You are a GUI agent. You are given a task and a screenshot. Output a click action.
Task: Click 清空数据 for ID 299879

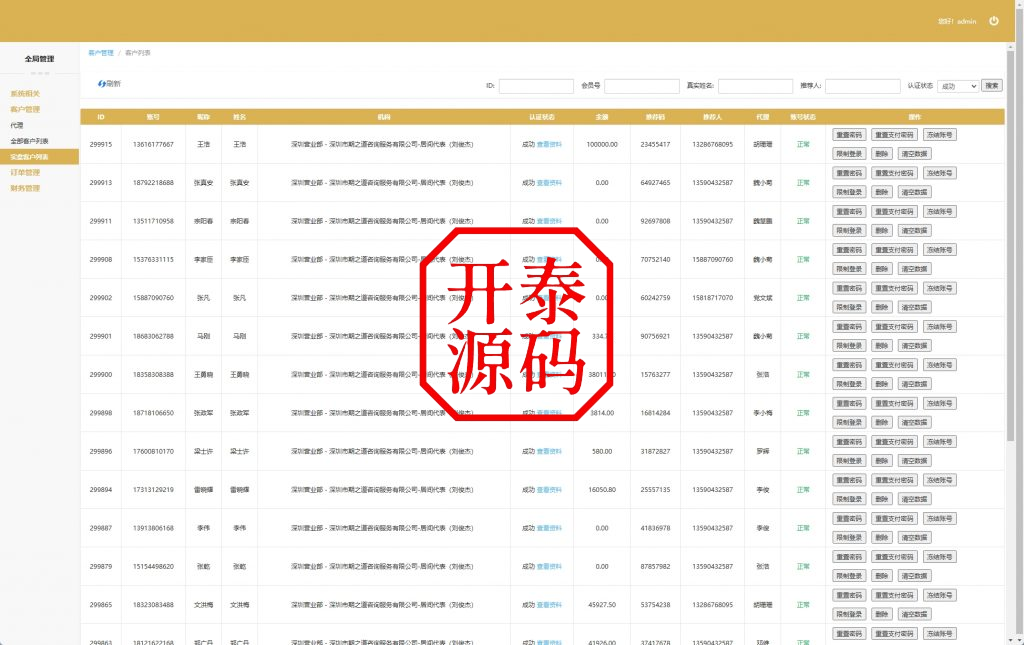pyautogui.click(x=914, y=576)
